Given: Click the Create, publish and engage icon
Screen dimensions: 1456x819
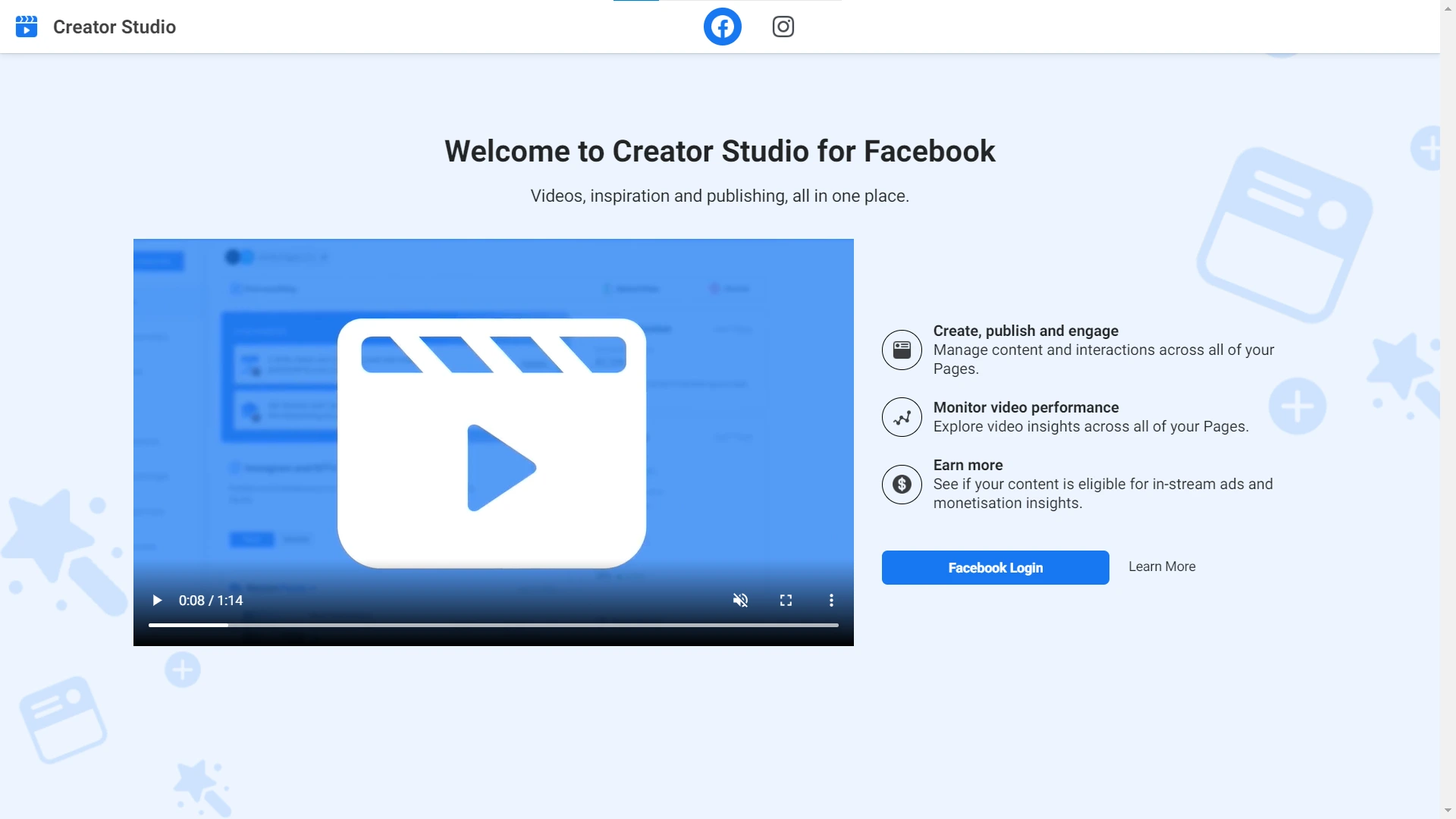Looking at the screenshot, I should (x=902, y=350).
